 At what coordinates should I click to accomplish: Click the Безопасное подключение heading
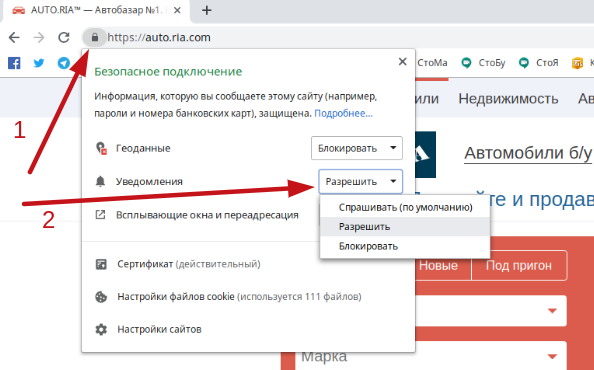pyautogui.click(x=168, y=72)
